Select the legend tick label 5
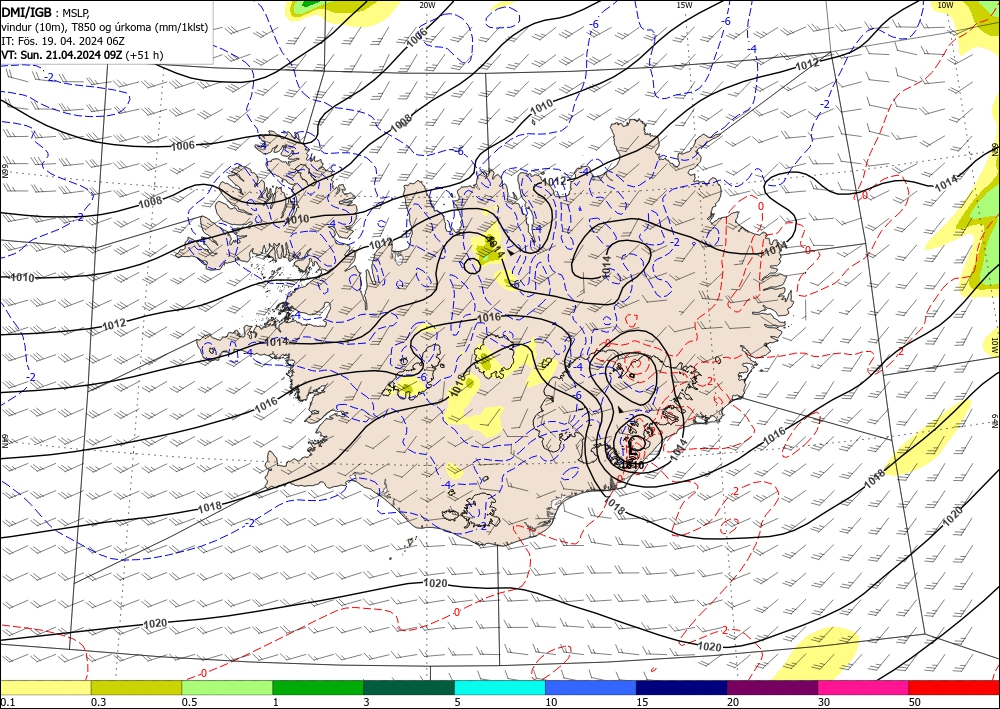The height and width of the screenshot is (709, 1000). [458, 702]
